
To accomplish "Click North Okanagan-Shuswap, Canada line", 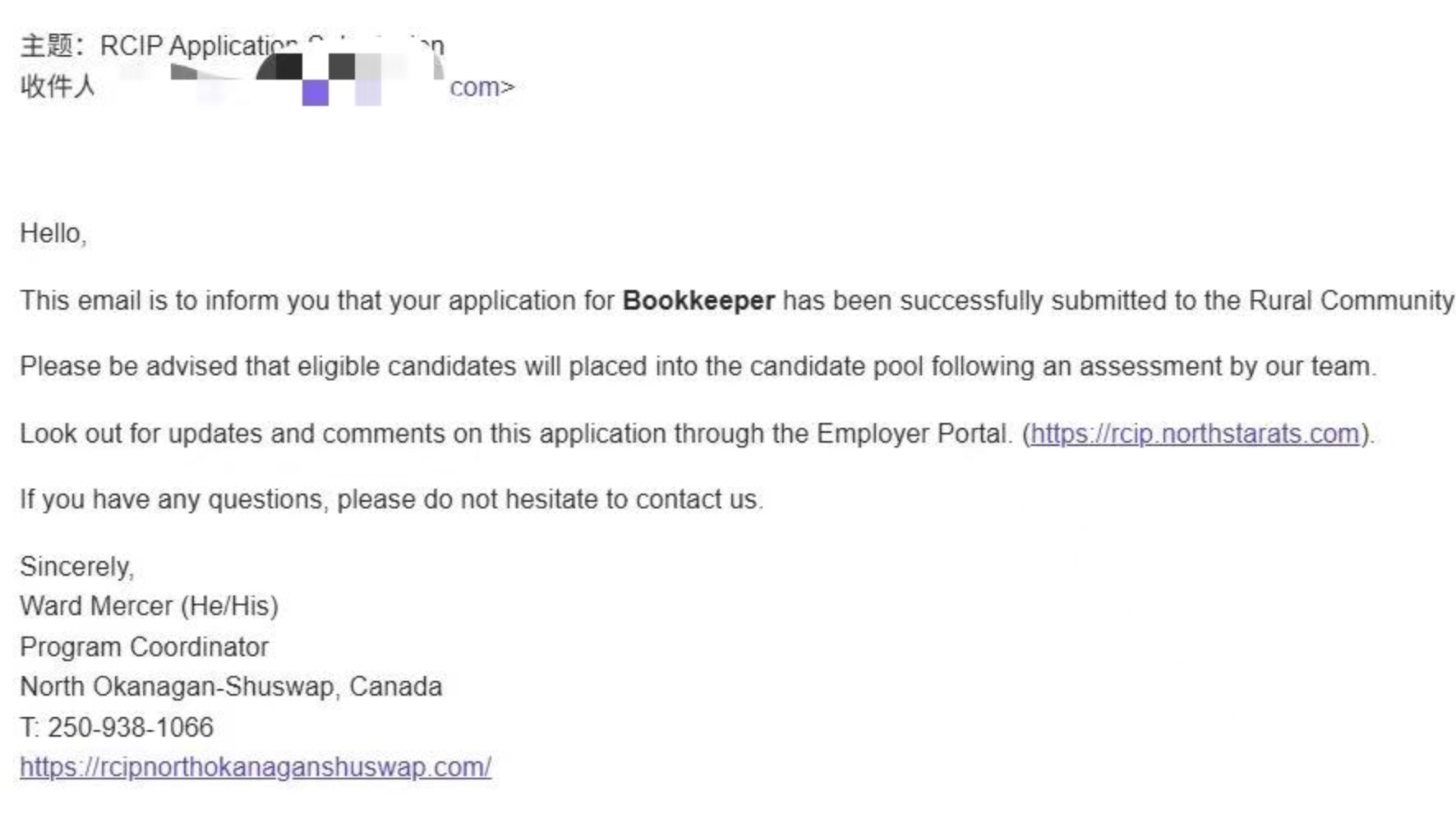I will 231,687.
